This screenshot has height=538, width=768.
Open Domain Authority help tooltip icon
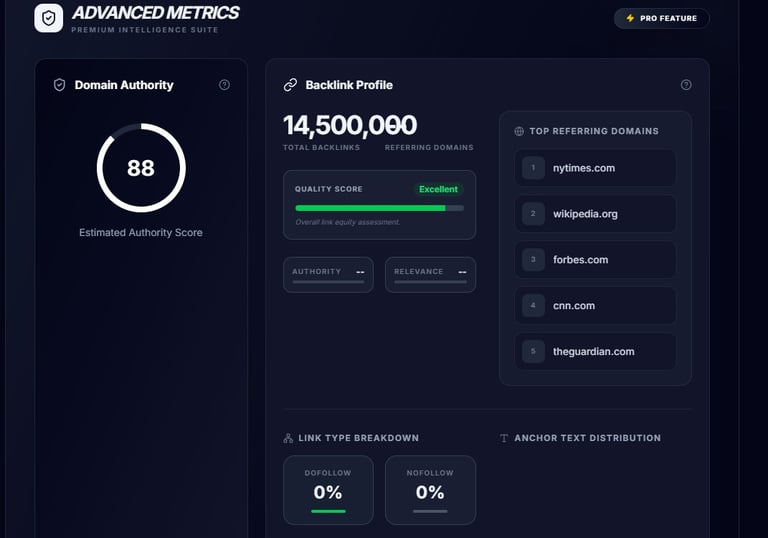click(224, 85)
